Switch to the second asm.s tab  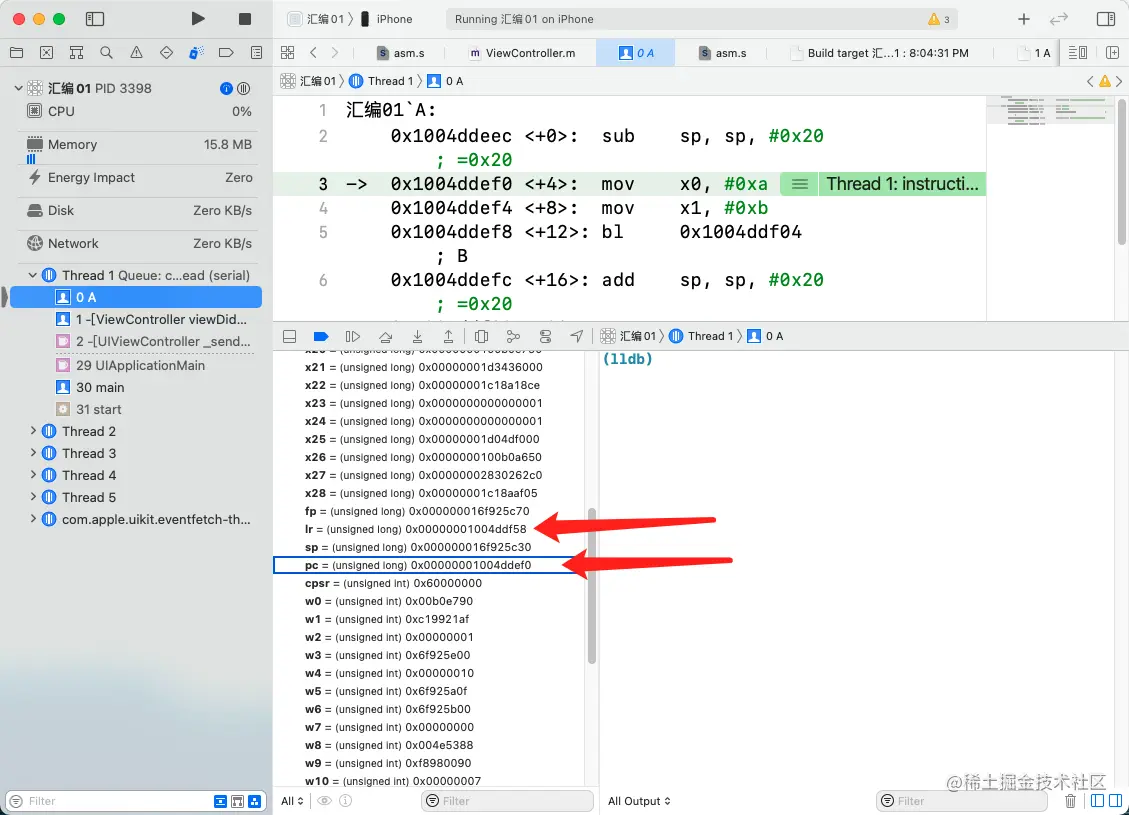pos(723,53)
